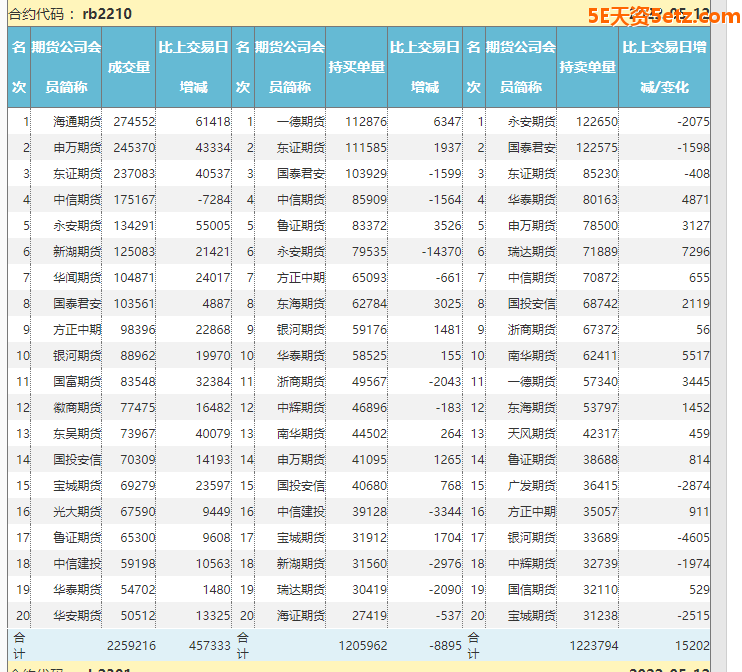Click volume value 134291
Screen dimensions: 742x672
tap(134, 226)
